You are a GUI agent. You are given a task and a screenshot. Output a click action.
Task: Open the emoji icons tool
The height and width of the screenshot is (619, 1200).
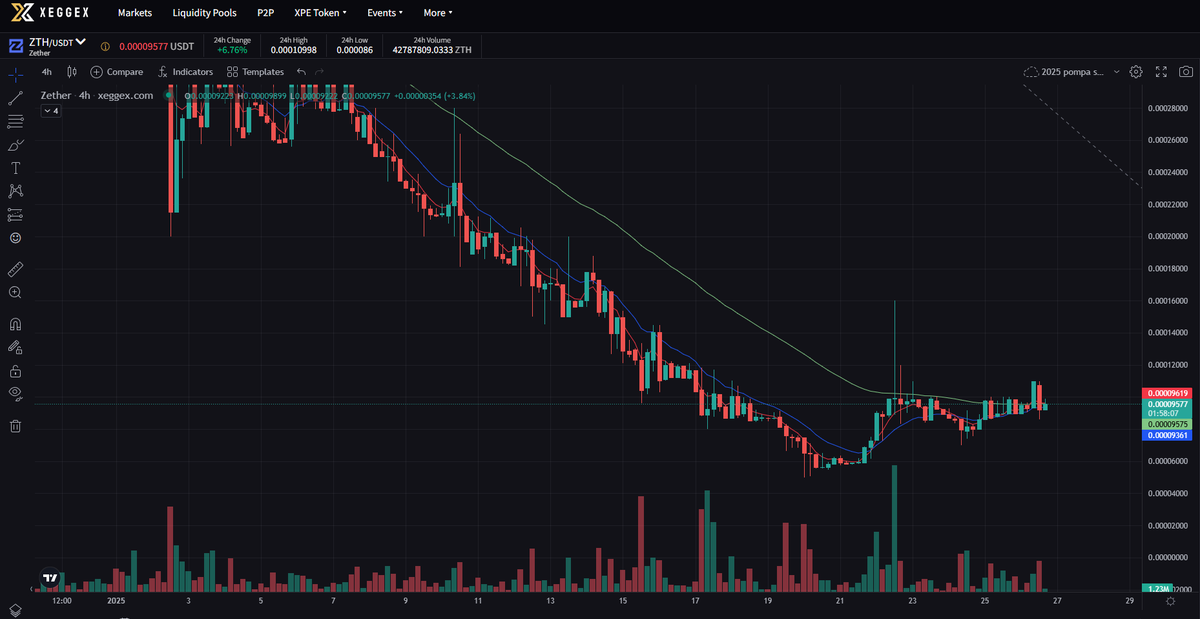[x=15, y=238]
